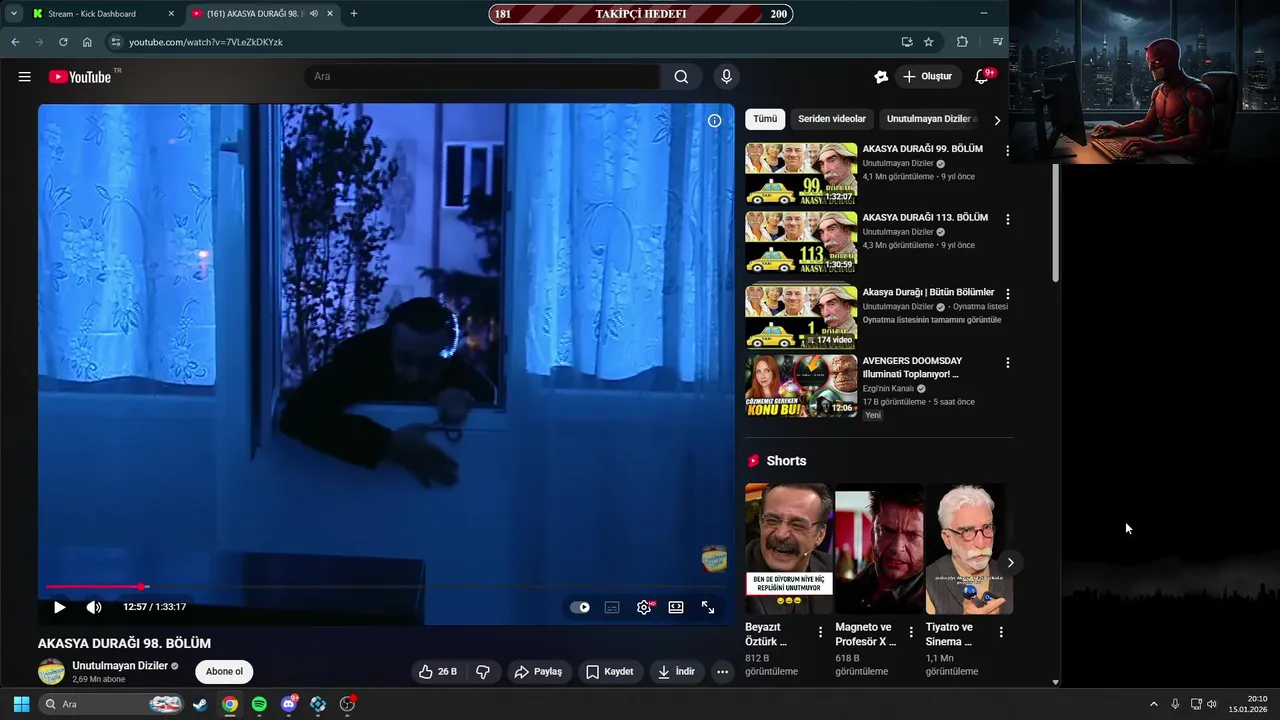Screen dimensions: 1280x720
Task: Open AKASYA DURAĞI 113. BÖLÜM thumbnail
Action: coord(801,243)
